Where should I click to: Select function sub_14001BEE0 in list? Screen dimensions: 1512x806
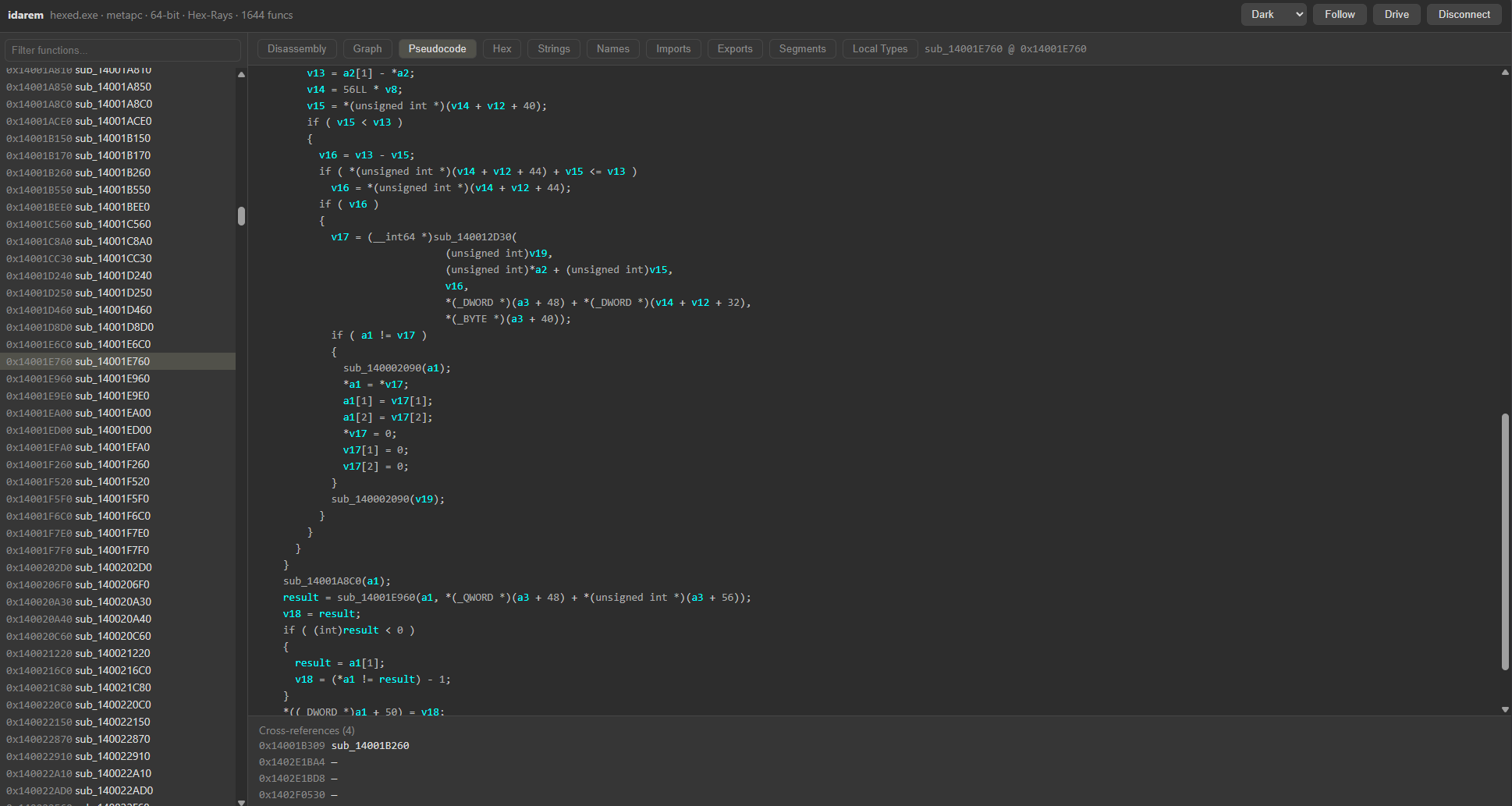coord(118,207)
